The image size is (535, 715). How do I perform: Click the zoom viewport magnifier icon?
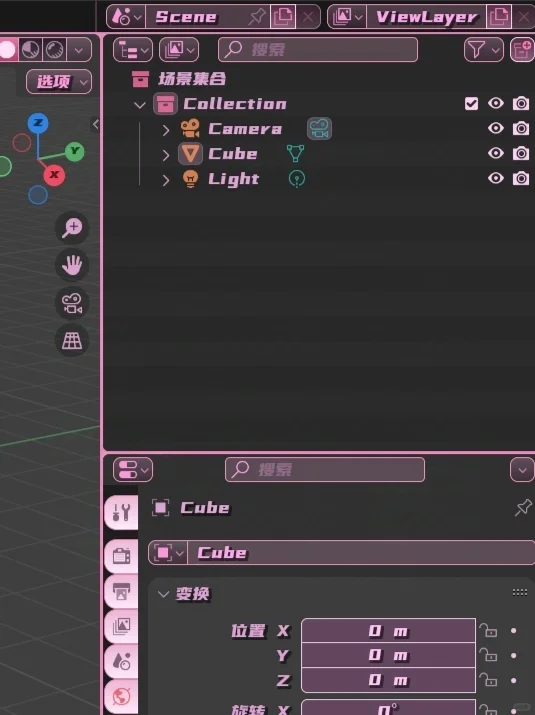[72, 228]
